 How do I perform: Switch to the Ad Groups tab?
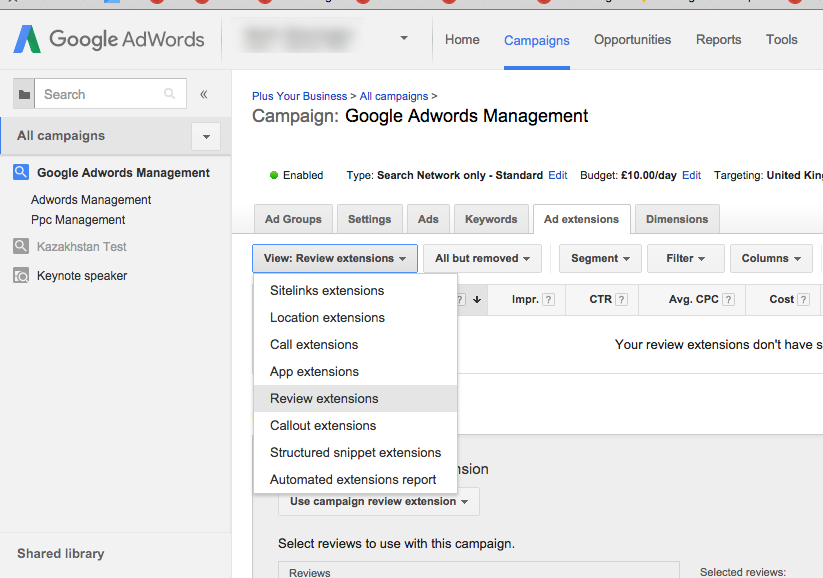click(293, 219)
